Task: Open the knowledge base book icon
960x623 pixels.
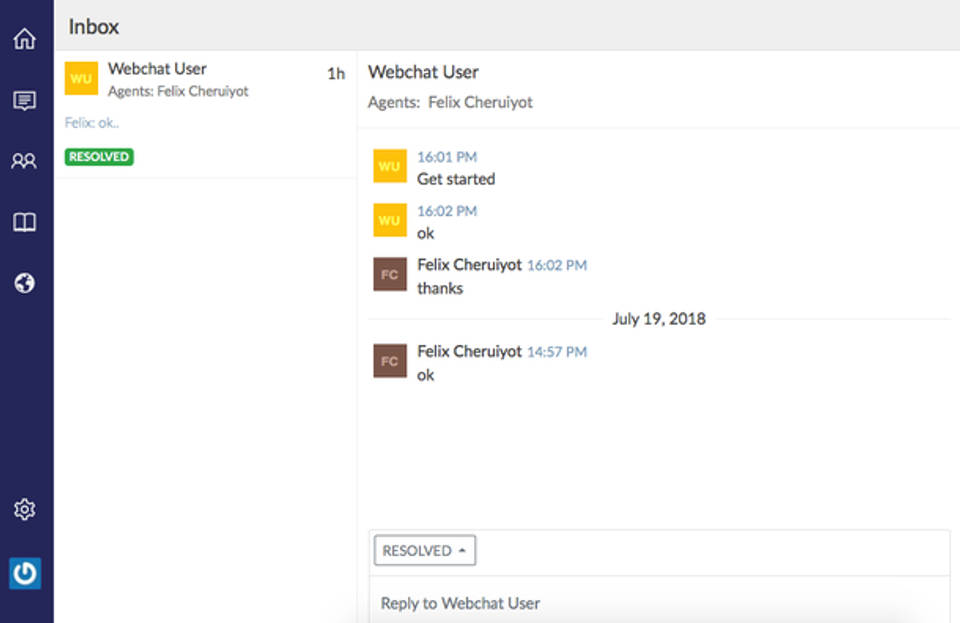Action: pyautogui.click(x=25, y=222)
